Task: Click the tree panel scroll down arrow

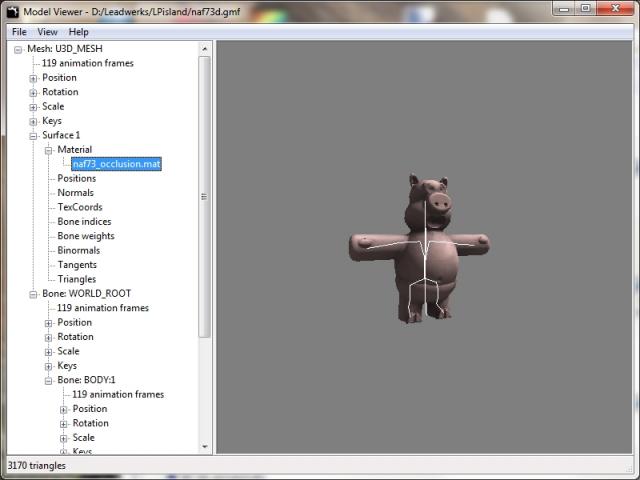Action: tap(205, 447)
